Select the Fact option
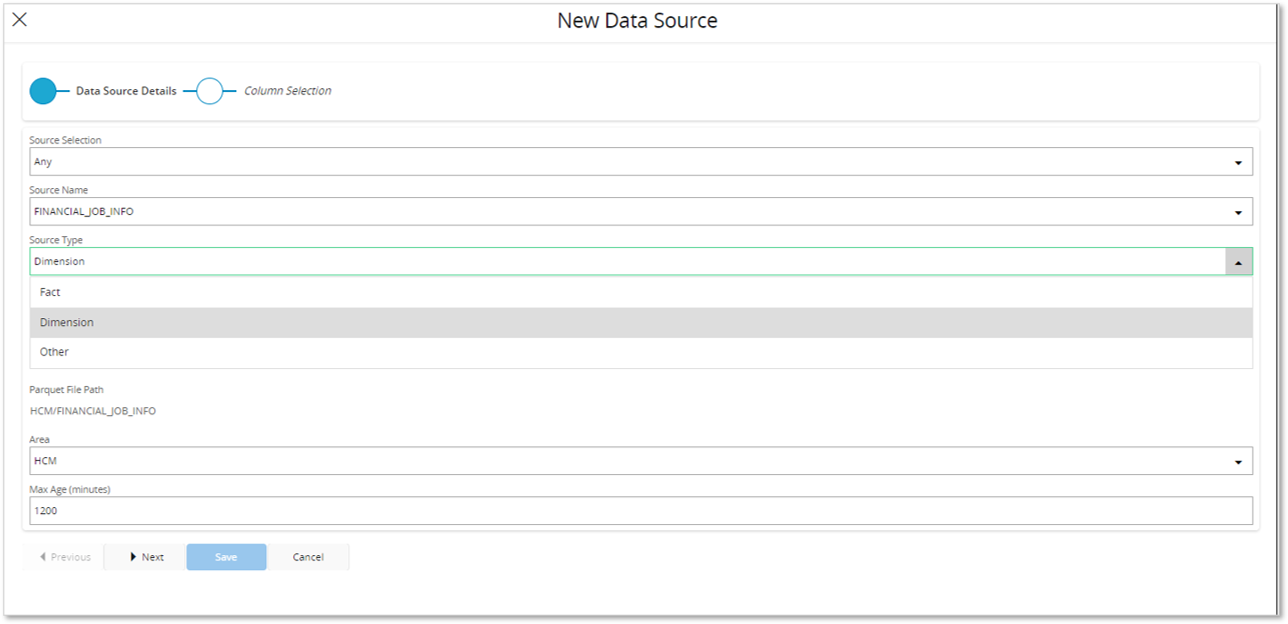1288x624 pixels. tap(50, 292)
